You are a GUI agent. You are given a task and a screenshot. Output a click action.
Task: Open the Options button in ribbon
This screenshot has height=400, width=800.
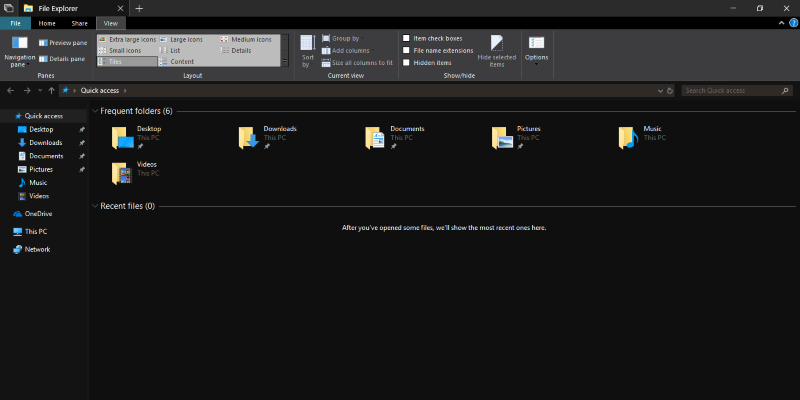[536, 48]
